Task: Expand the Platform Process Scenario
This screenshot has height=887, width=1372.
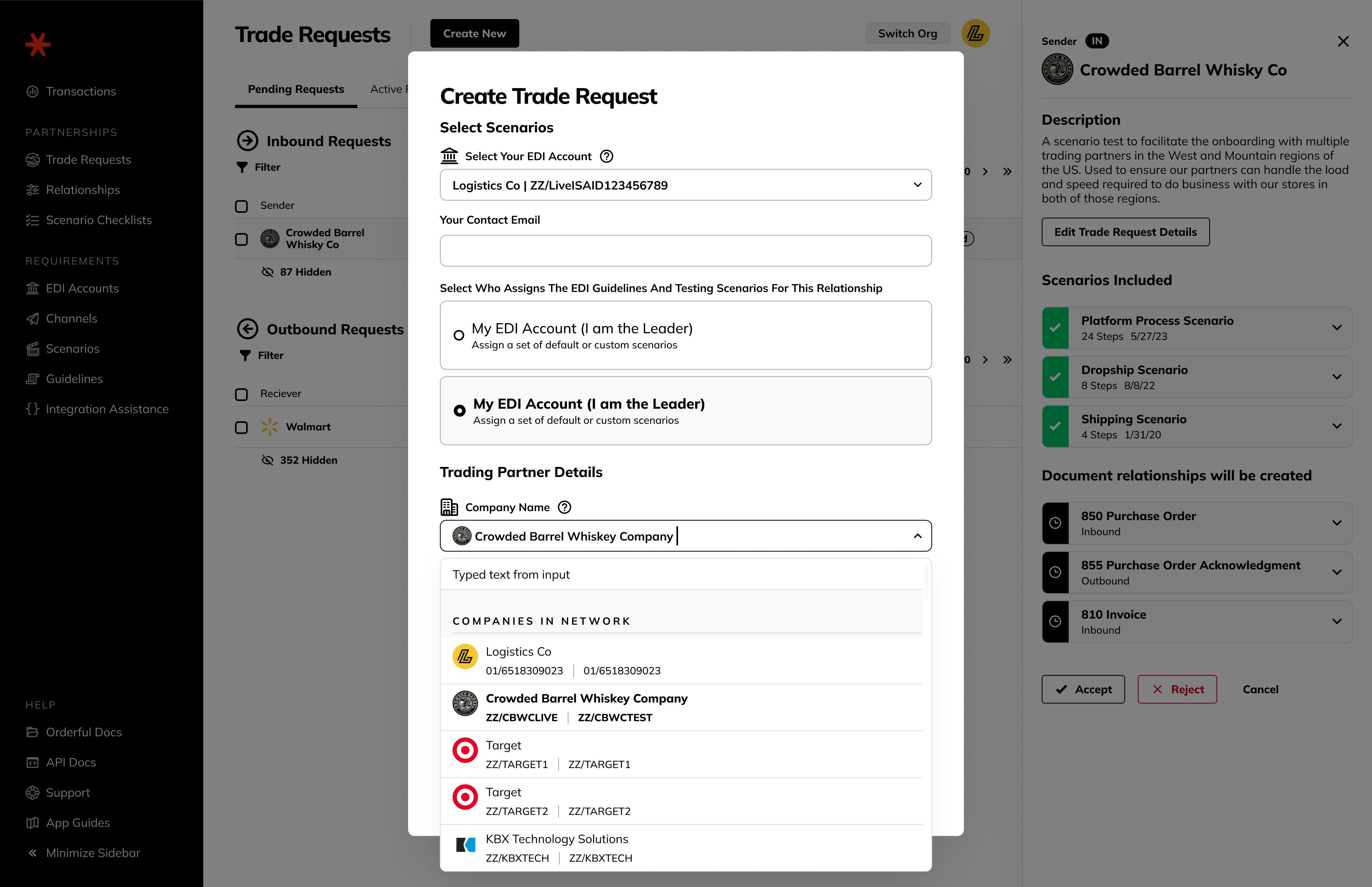Action: tap(1337, 328)
